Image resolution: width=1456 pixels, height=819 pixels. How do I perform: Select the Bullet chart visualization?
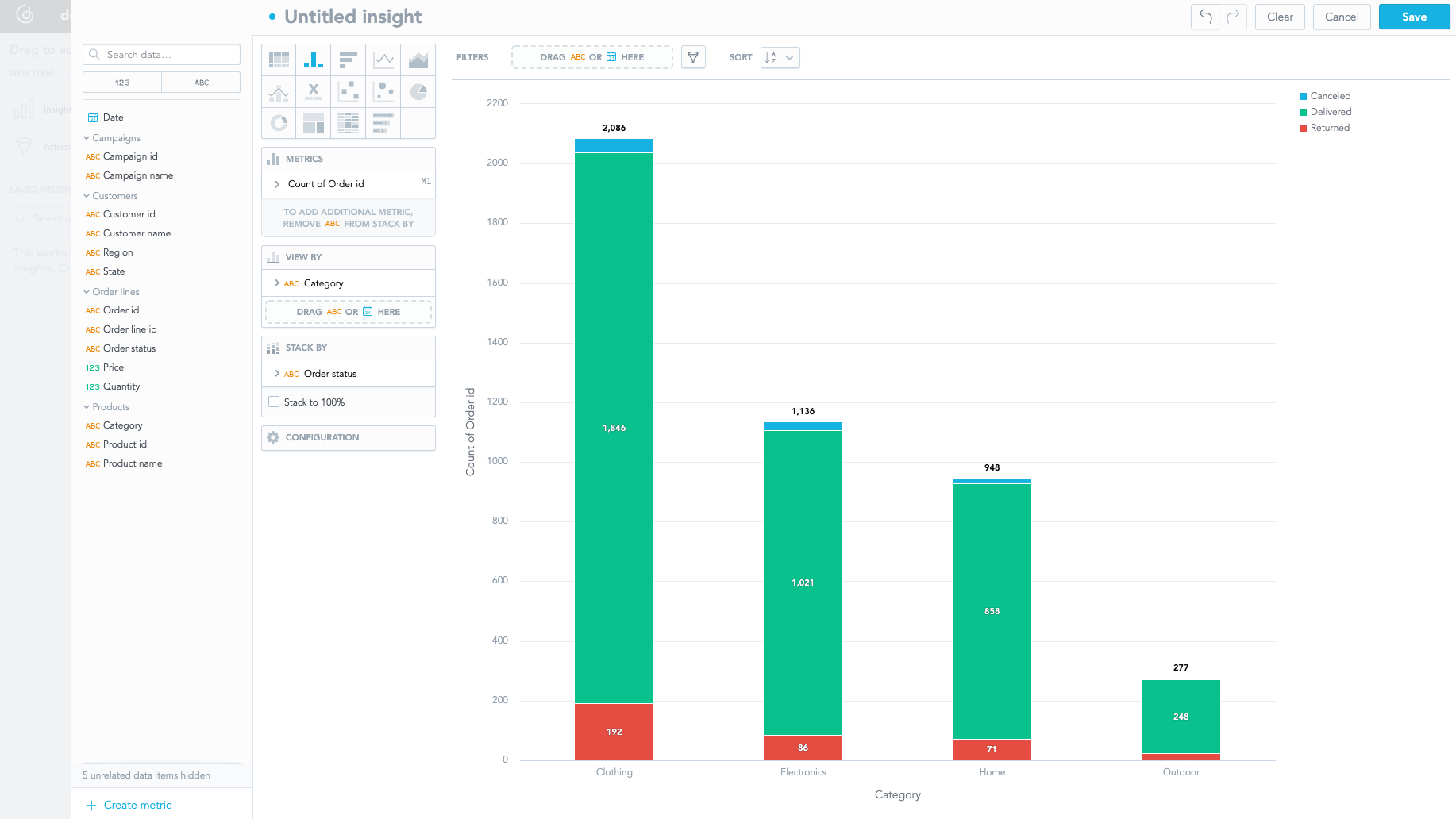click(383, 123)
